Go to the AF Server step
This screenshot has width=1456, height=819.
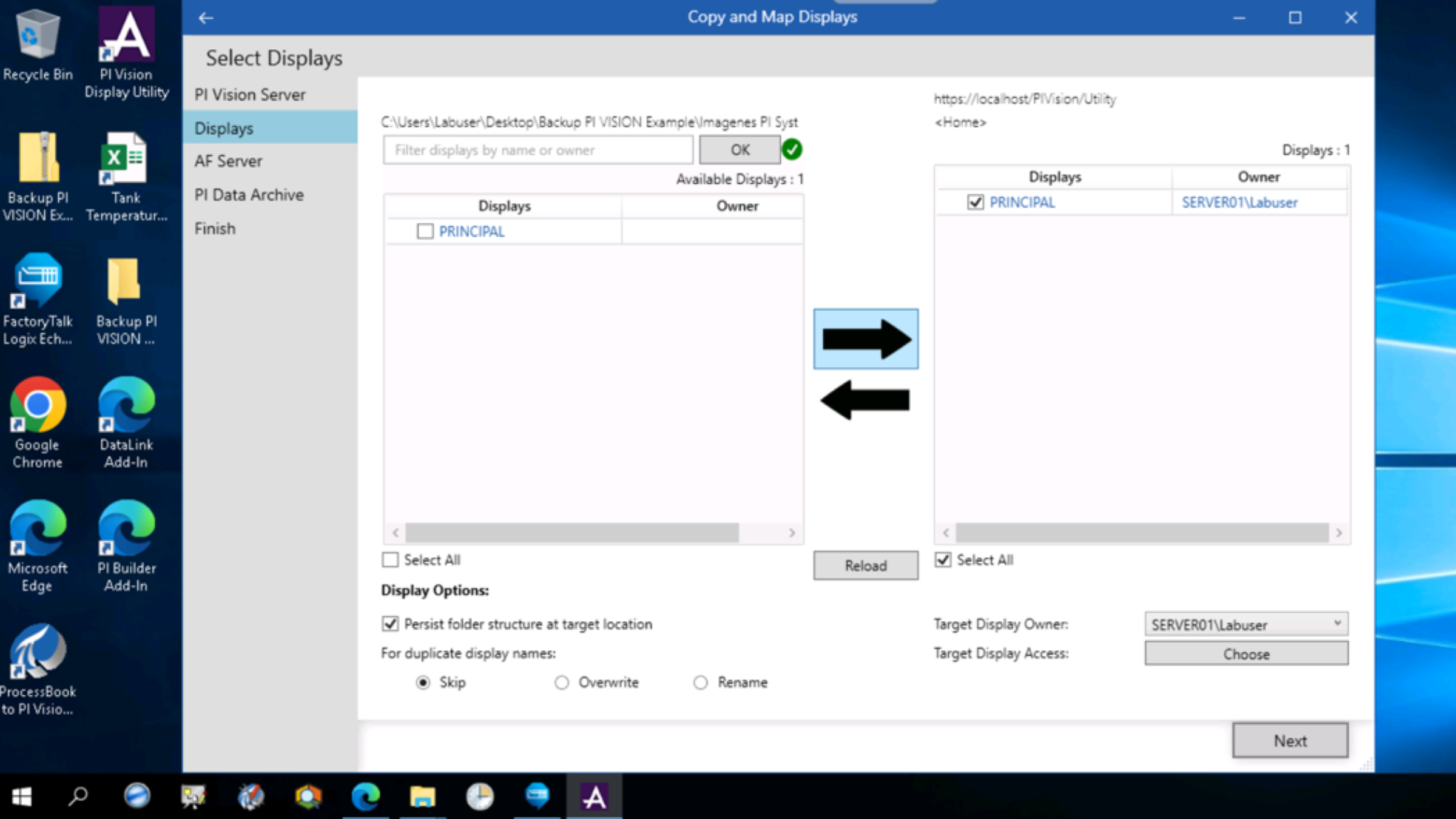coord(270,161)
